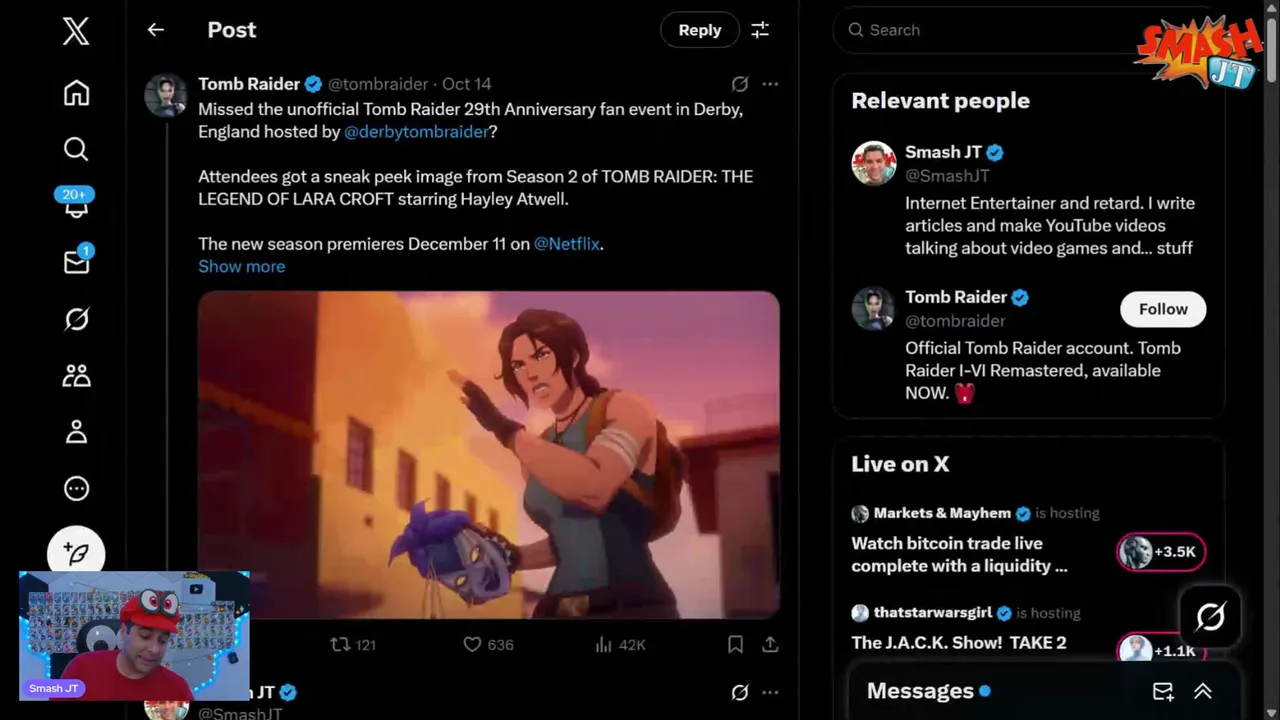
Task: Click the back arrow next to Post
Action: tap(155, 30)
